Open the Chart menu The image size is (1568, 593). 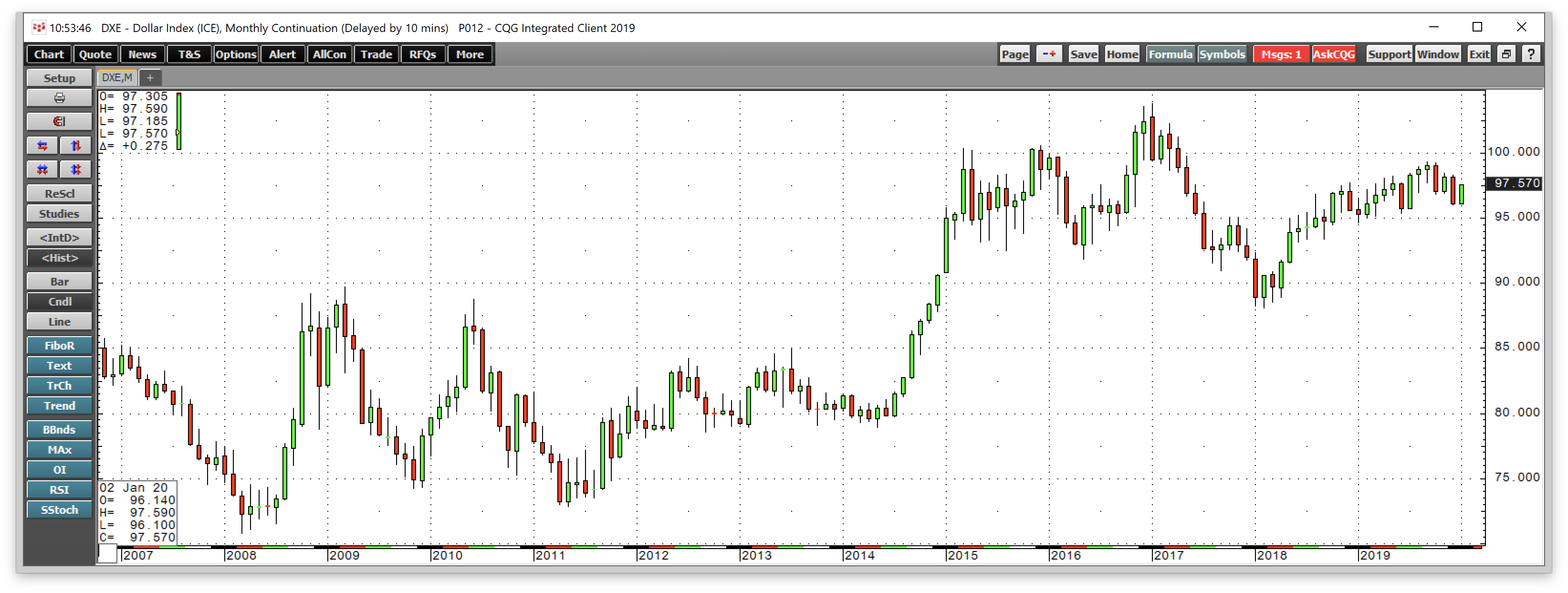(x=49, y=54)
